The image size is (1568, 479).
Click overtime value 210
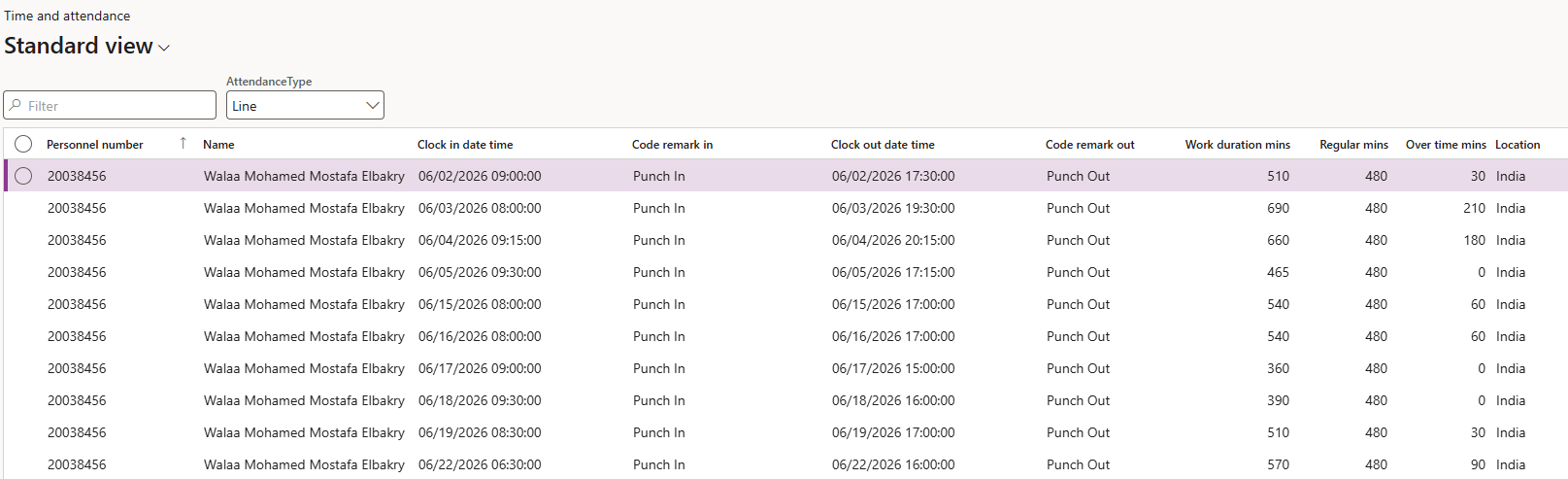[x=1475, y=208]
